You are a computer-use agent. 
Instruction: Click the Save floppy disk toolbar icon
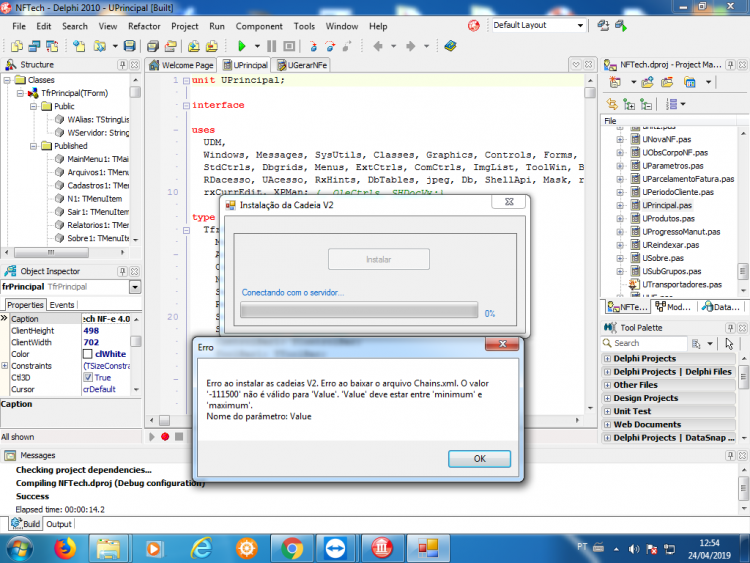130,46
